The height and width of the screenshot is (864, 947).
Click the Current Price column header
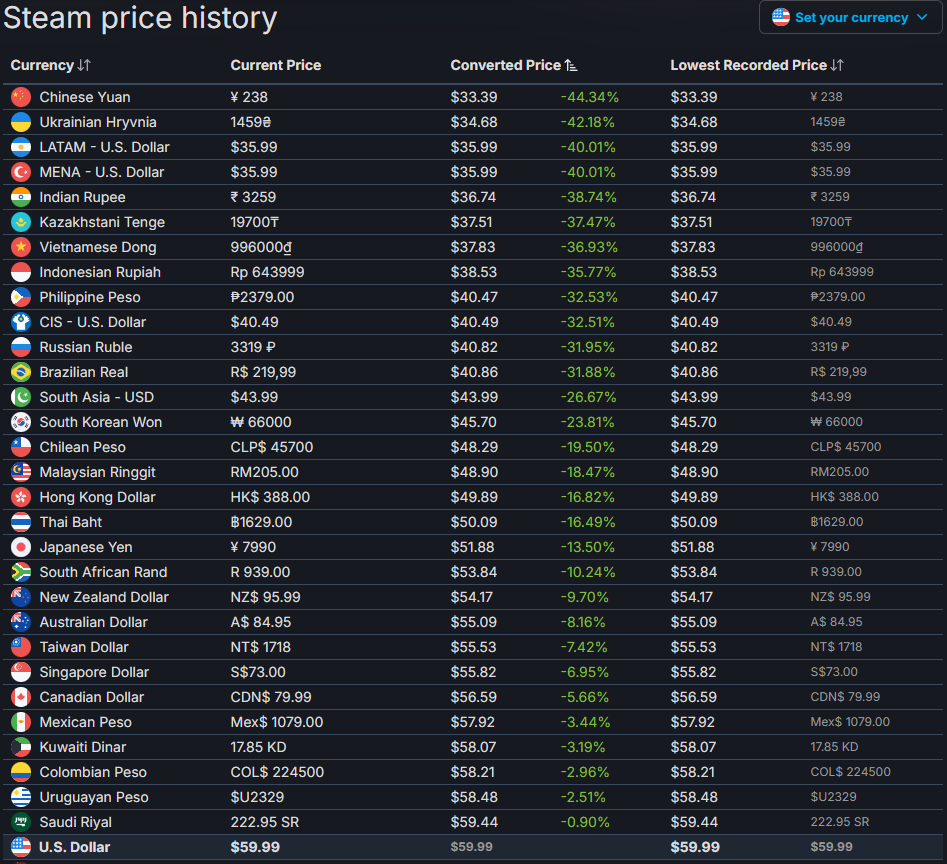point(276,65)
